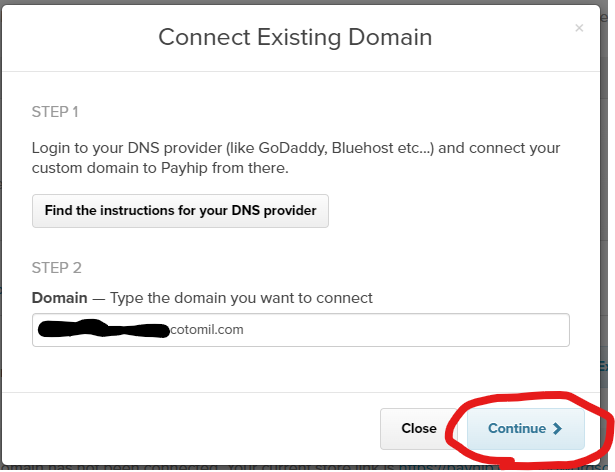
Task: Click the bold Domain label
Action: coord(59,298)
